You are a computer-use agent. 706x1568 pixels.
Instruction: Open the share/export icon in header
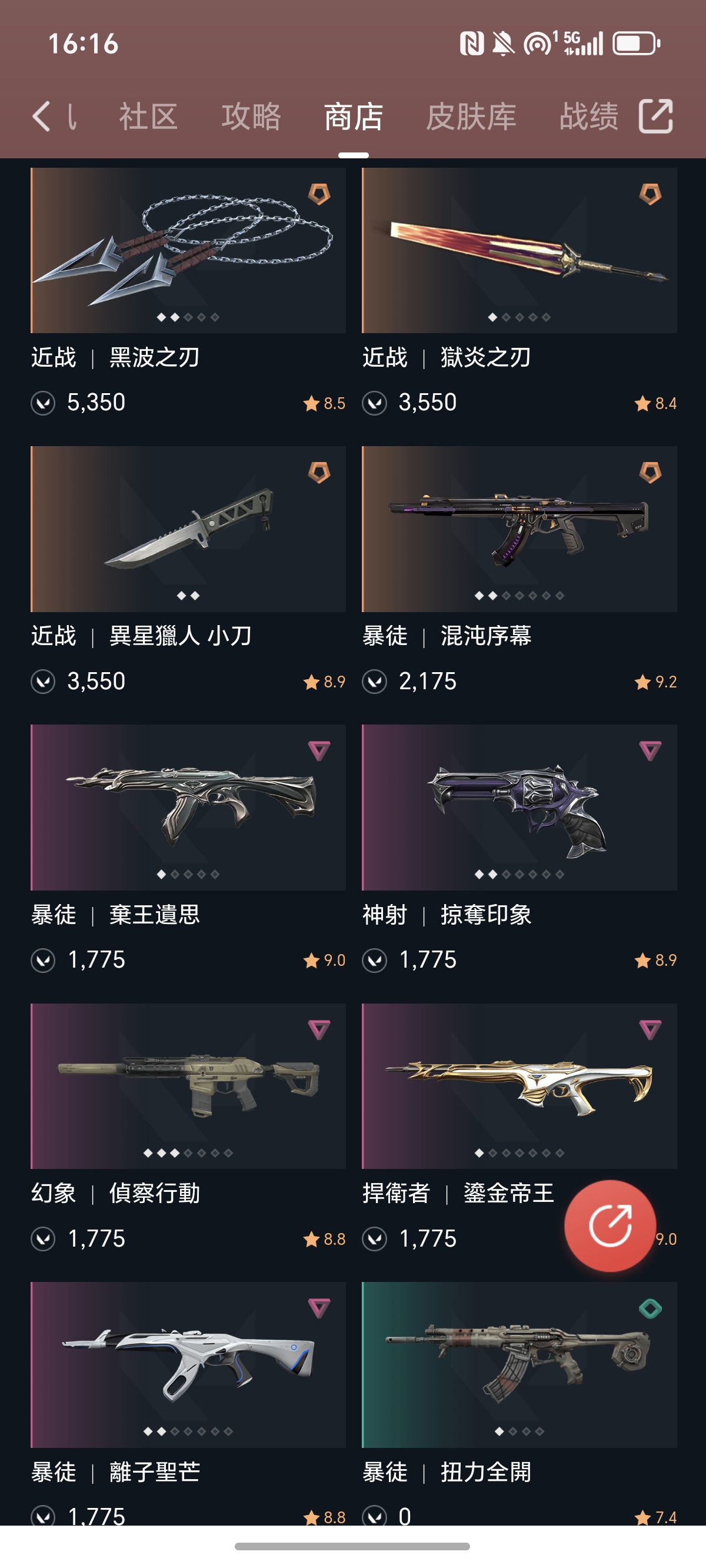(x=655, y=115)
